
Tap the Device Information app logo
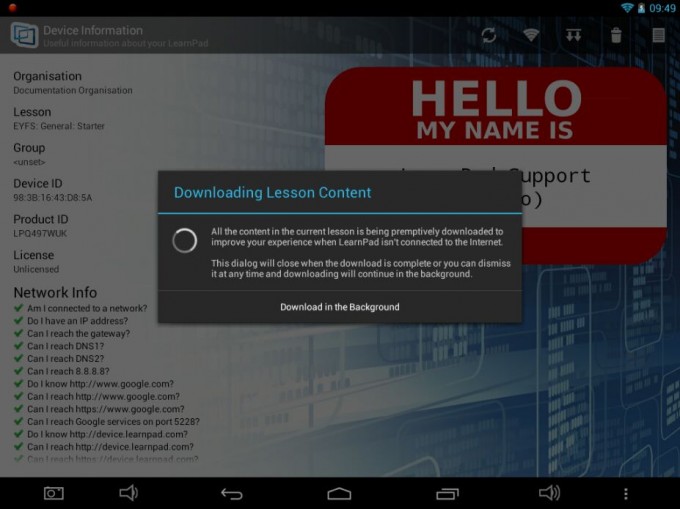[x=24, y=35]
